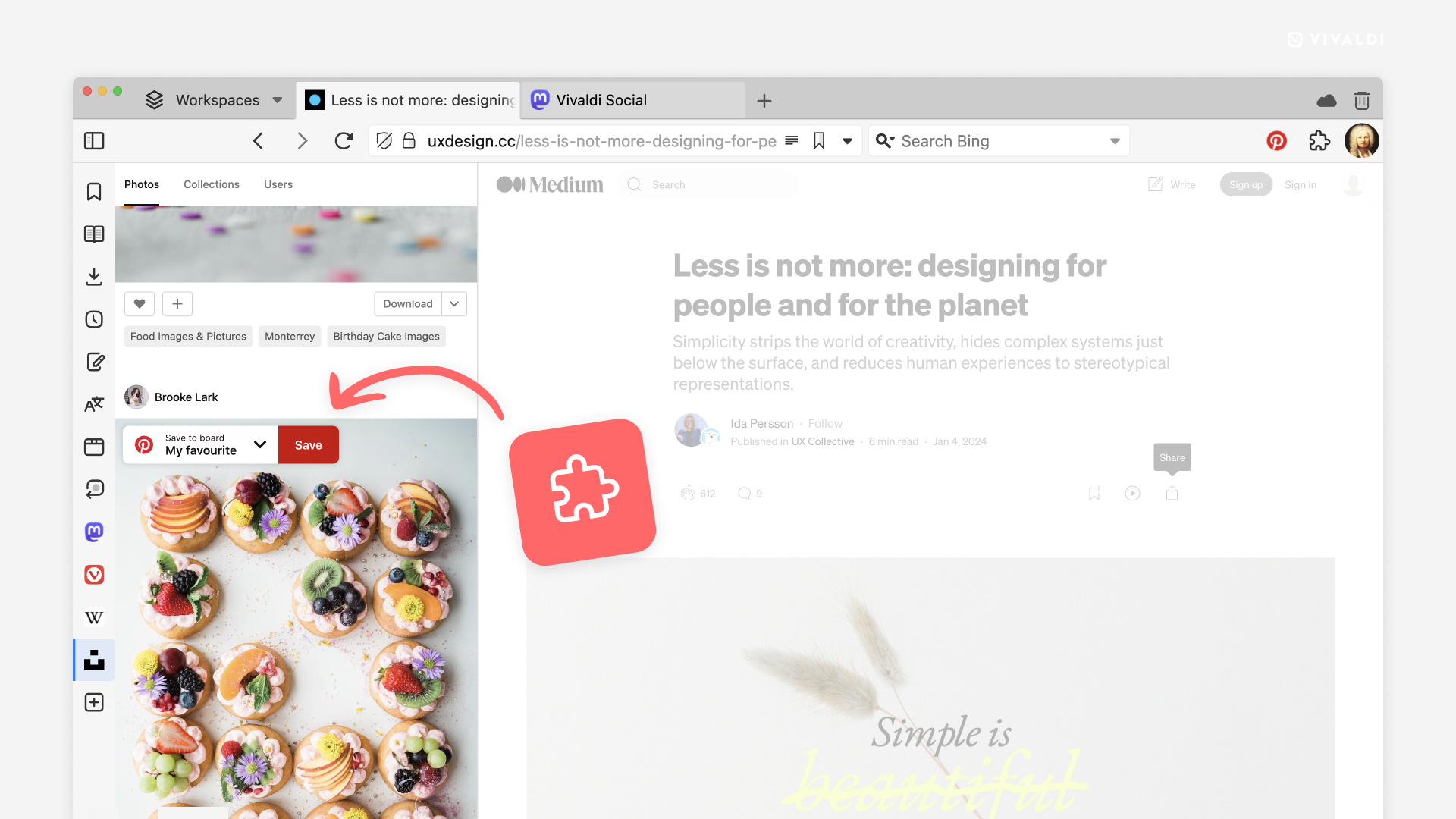
Task: Open the Mastodon web panel icon
Action: [94, 532]
